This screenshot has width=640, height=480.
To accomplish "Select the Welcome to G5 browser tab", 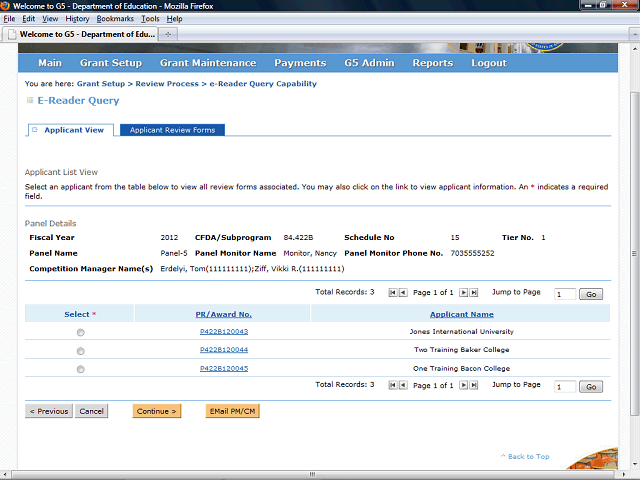I will (x=80, y=34).
